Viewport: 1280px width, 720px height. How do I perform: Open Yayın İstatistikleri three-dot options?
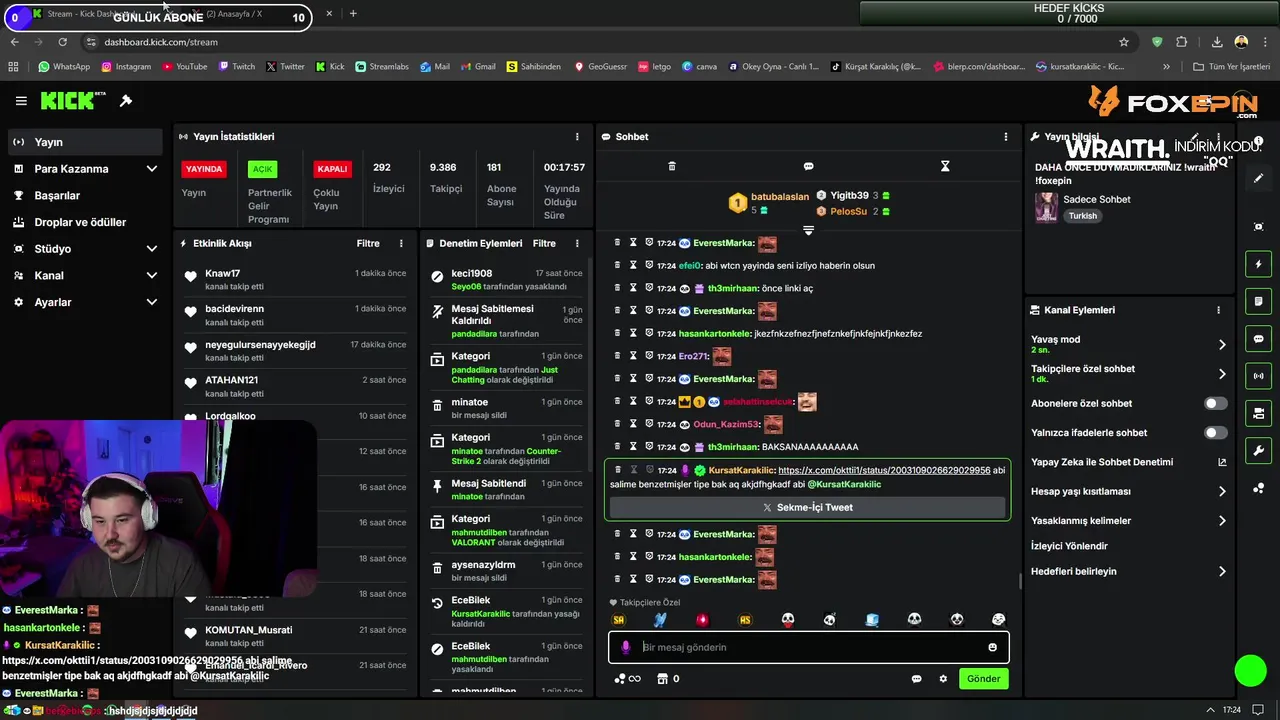click(577, 137)
